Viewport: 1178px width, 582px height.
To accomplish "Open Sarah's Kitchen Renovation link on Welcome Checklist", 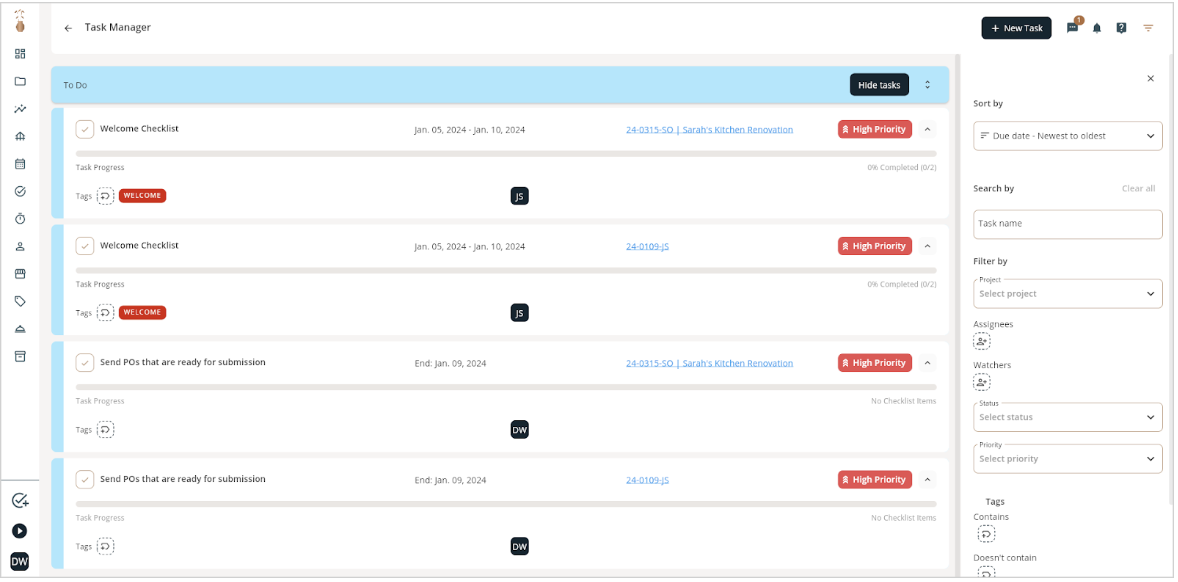I will [x=709, y=129].
